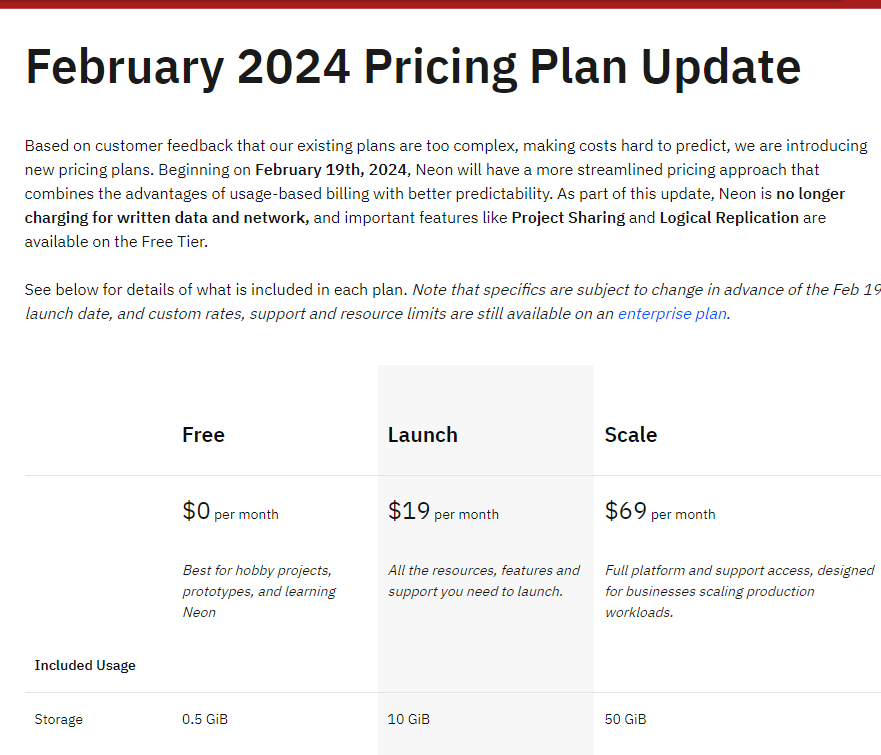Click the Scale plan description text

point(739,591)
